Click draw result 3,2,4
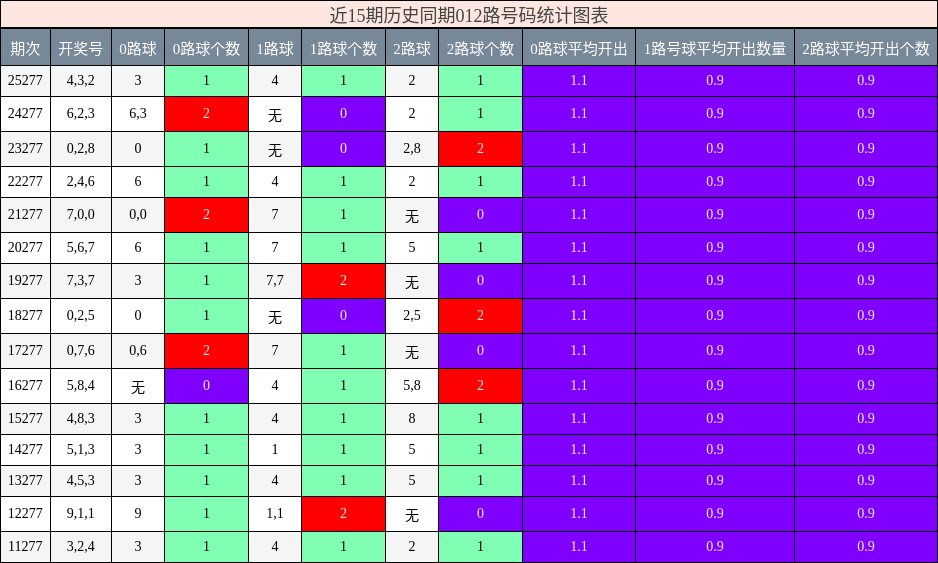This screenshot has width=938, height=563. (x=81, y=546)
